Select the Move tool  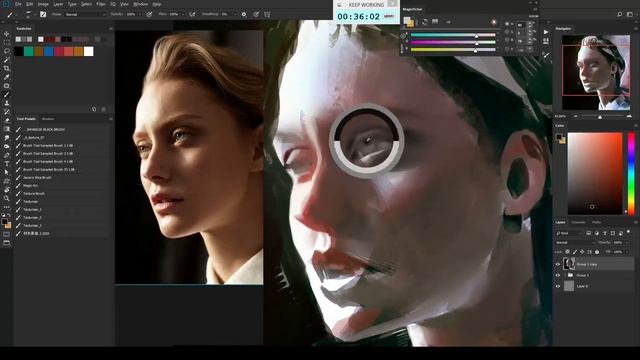(x=7, y=34)
